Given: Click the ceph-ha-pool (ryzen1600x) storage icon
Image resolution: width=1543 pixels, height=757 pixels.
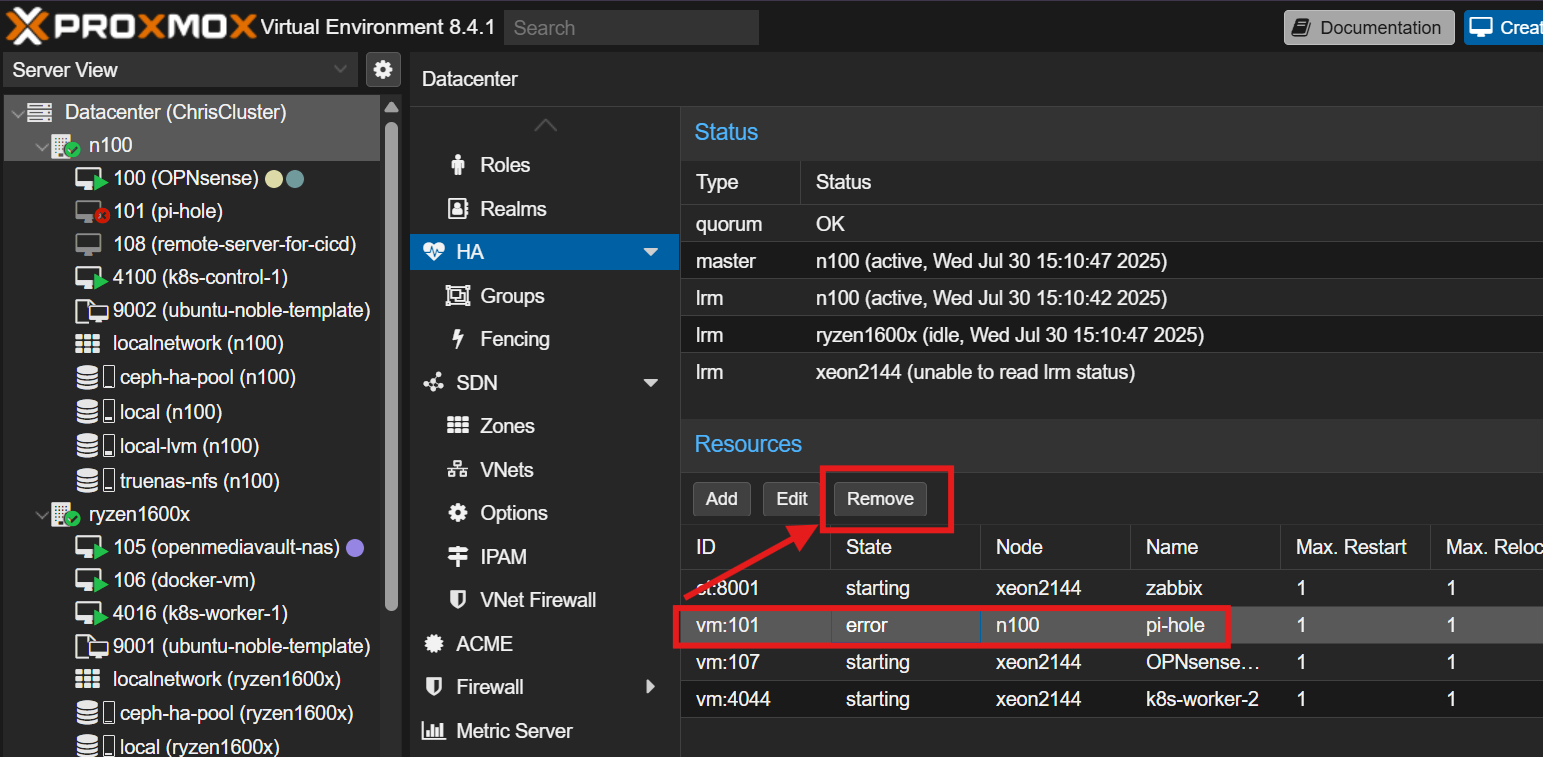Looking at the screenshot, I should (x=95, y=714).
